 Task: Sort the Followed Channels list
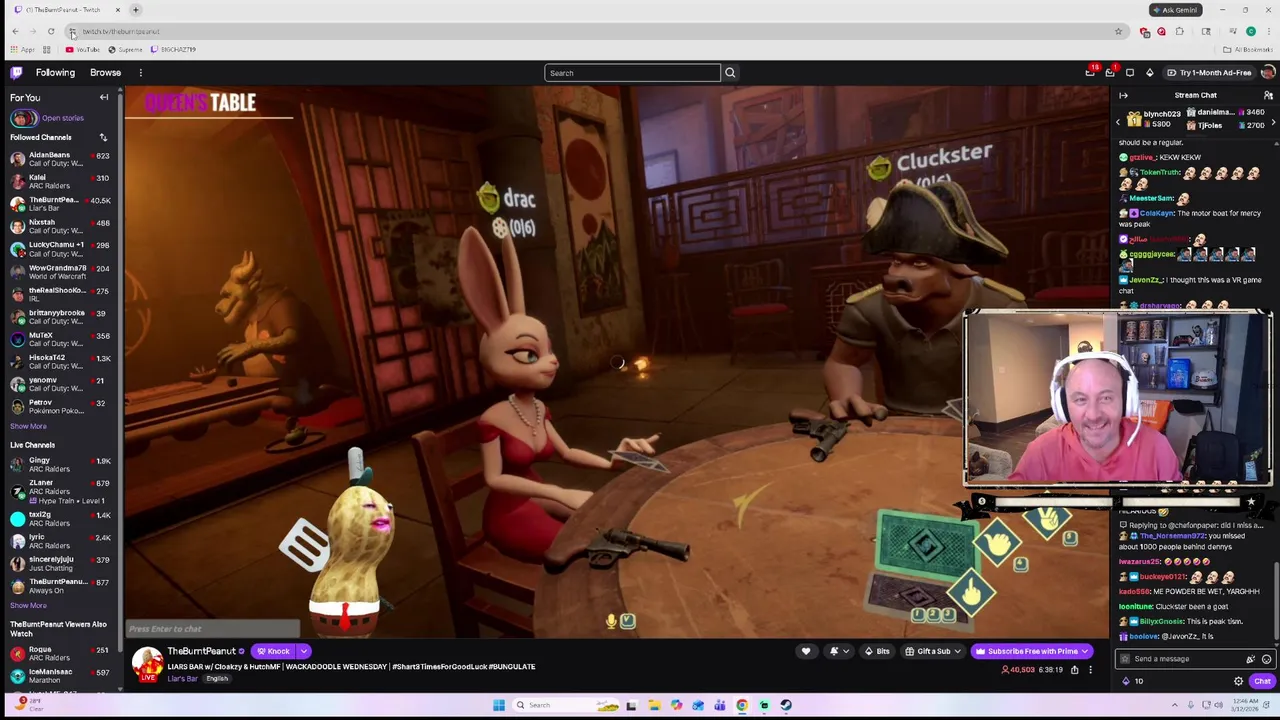click(x=103, y=137)
